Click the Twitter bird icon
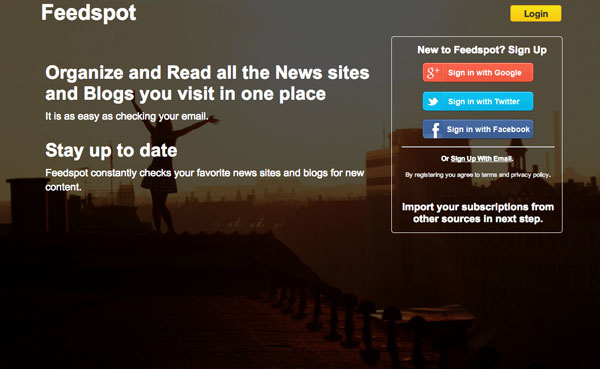 click(433, 101)
